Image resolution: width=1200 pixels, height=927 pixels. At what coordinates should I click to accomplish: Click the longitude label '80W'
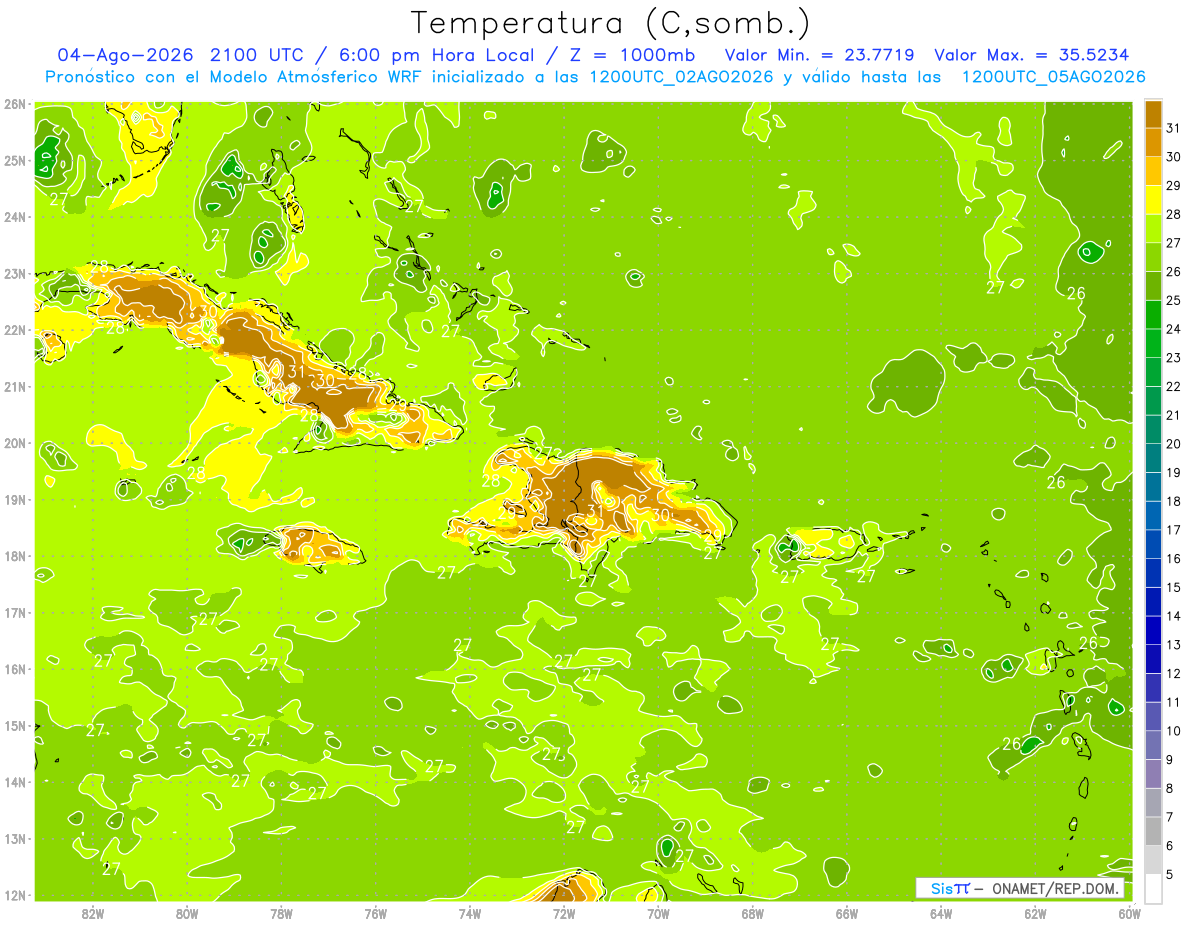click(187, 913)
